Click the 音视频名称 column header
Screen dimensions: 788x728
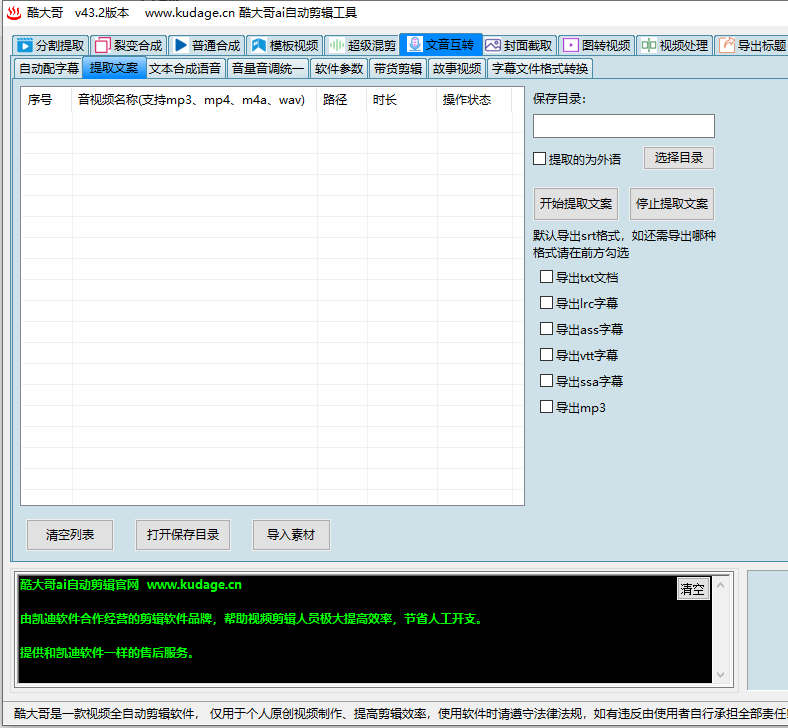pos(194,100)
